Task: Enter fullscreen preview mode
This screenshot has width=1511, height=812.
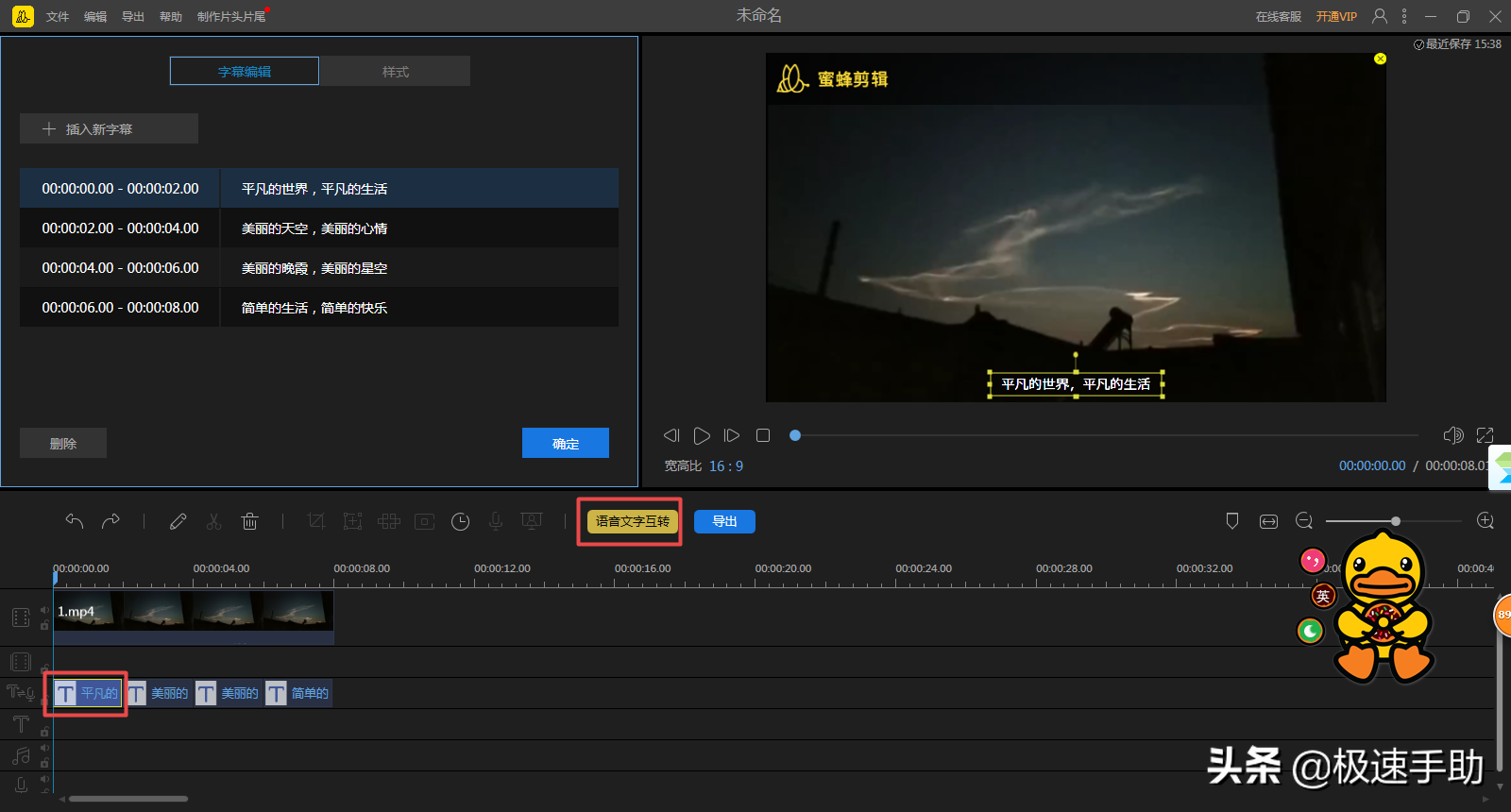Action: coord(1486,435)
